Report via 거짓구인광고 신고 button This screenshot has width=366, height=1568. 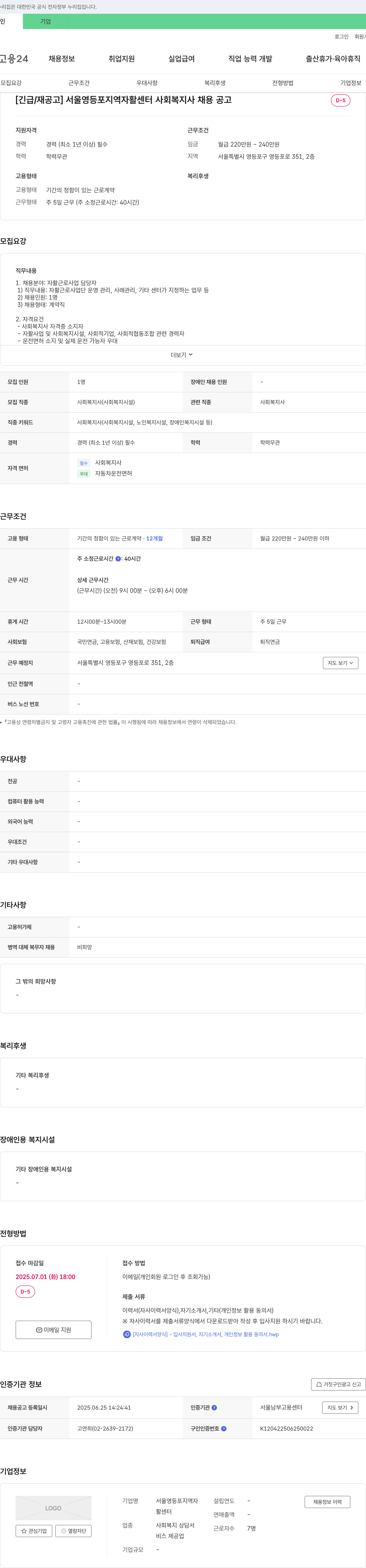click(339, 1384)
